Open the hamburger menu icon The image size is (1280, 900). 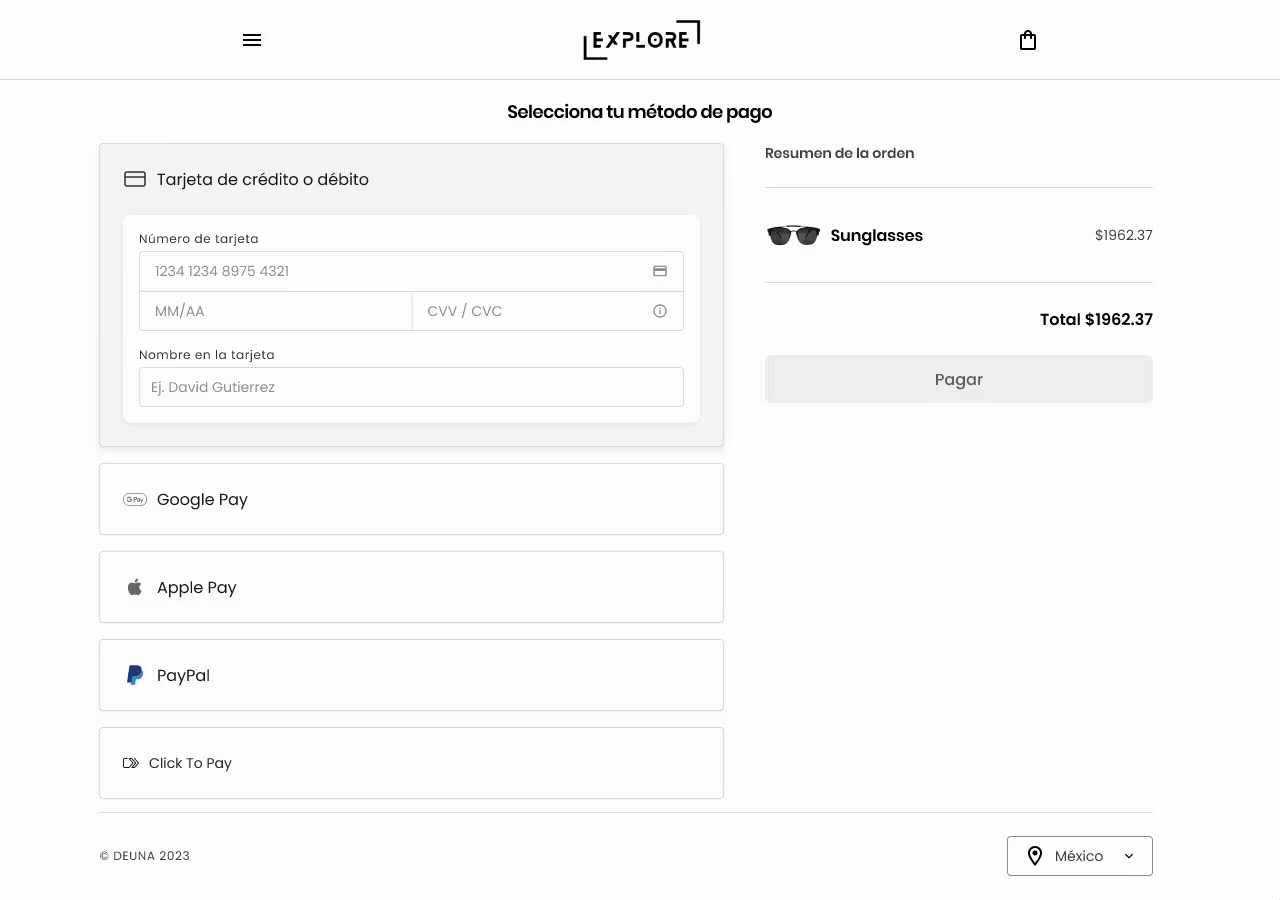click(x=252, y=40)
